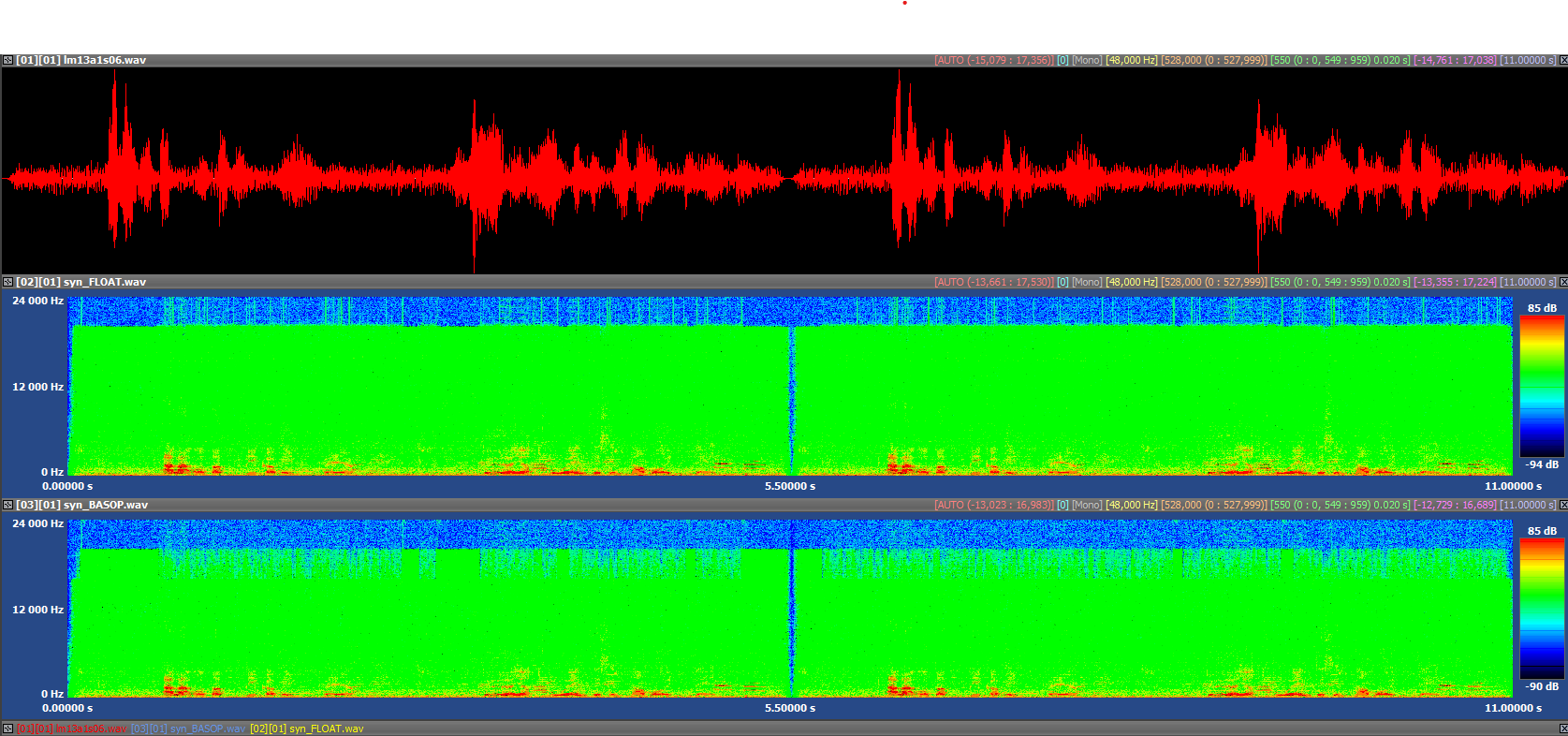1568x736 pixels.
Task: Click 48,000 Hz sample rate on lm13a1s06.wav header
Action: tap(1131, 60)
